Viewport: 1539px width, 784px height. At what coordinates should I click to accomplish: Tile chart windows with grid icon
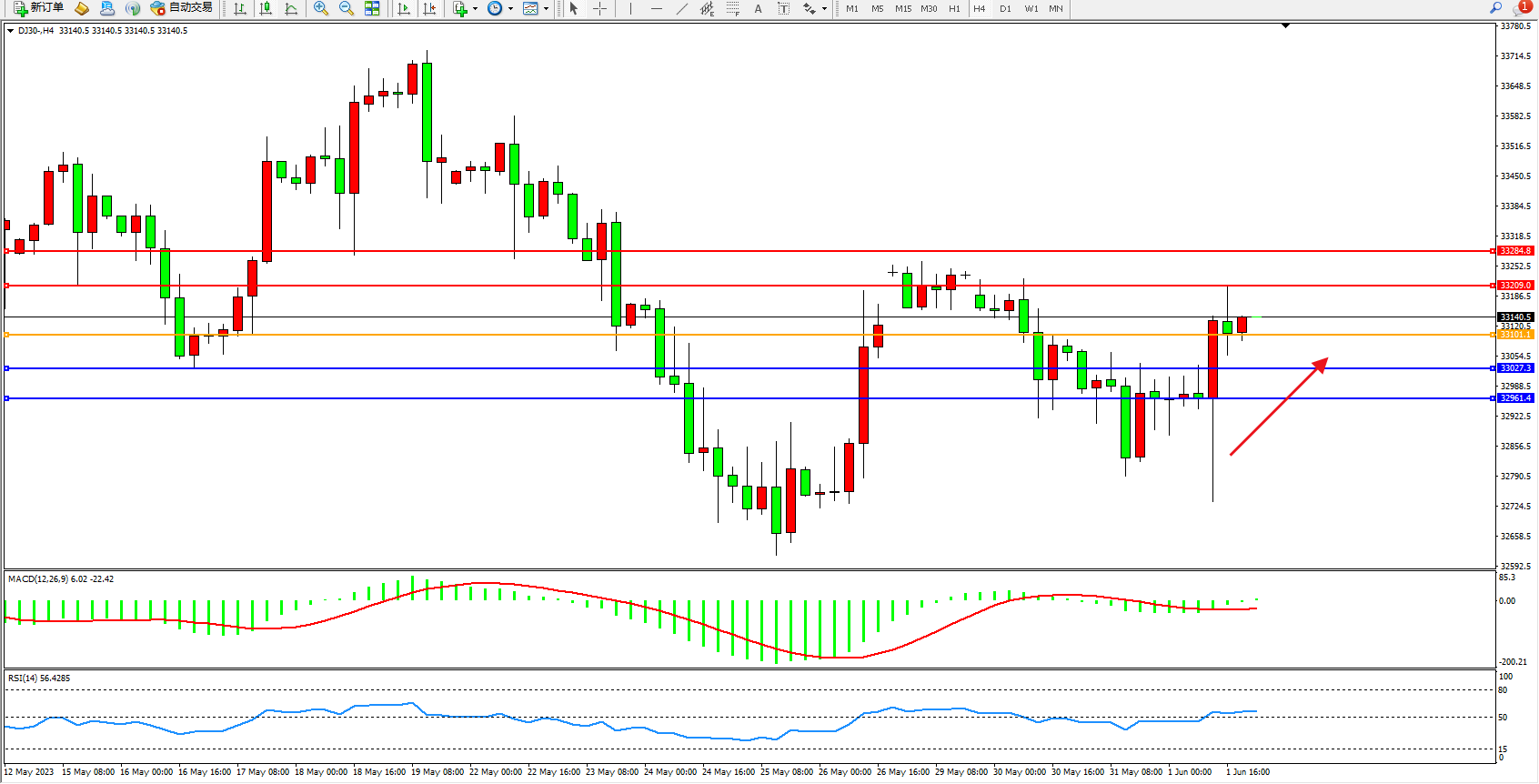tap(372, 8)
